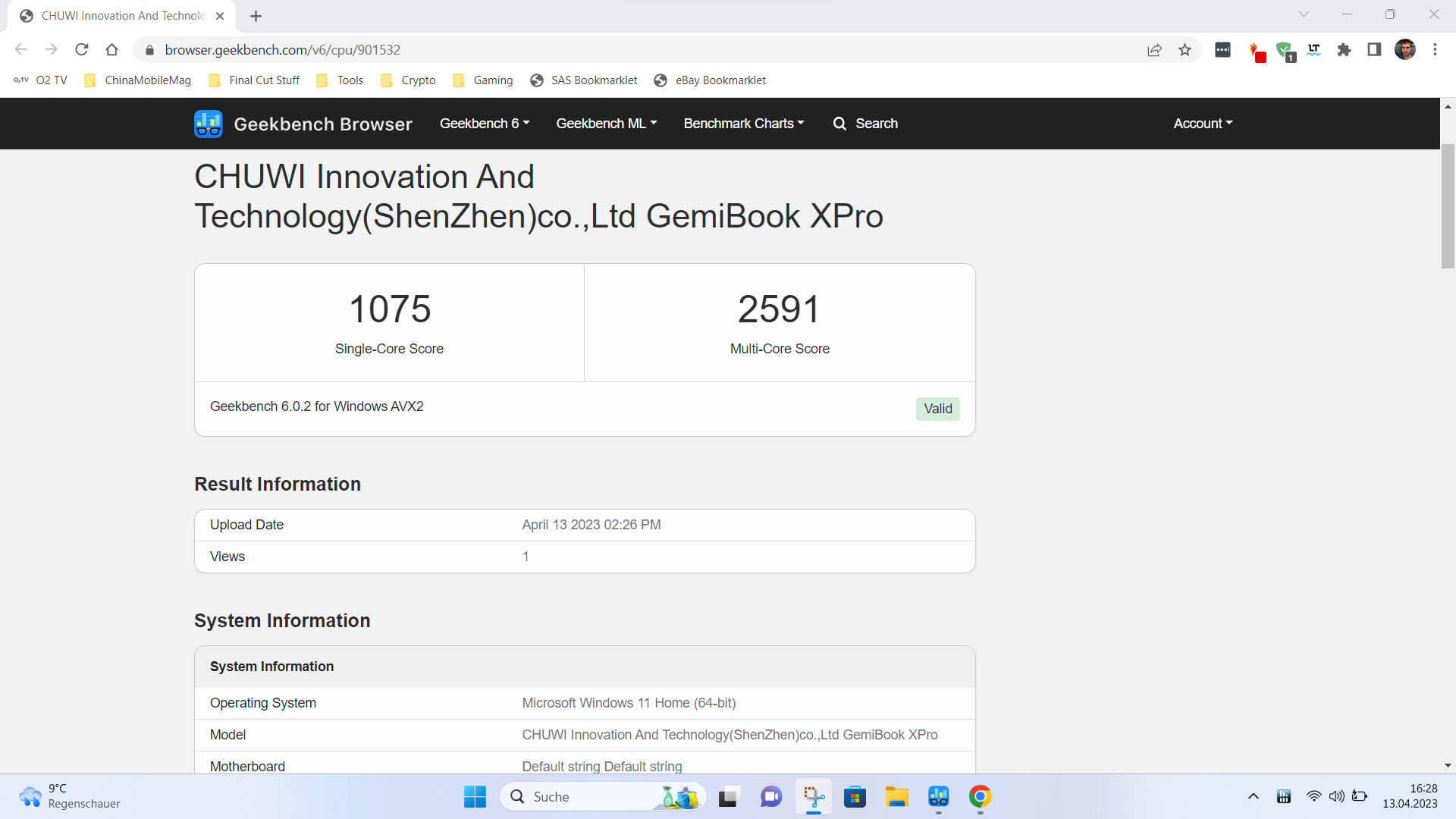Screen dimensions: 1456x819
Task: Click the Geekbench Browser logo icon
Action: point(208,124)
